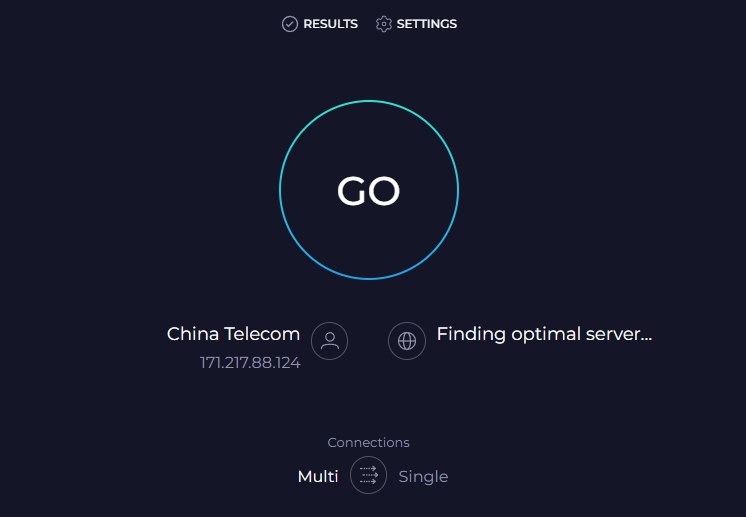Click the Results checkmark icon
The image size is (746, 517).
(290, 24)
